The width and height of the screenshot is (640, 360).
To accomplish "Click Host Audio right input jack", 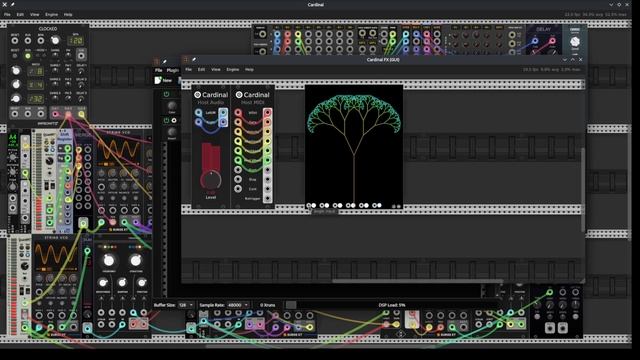I will click(x=198, y=122).
